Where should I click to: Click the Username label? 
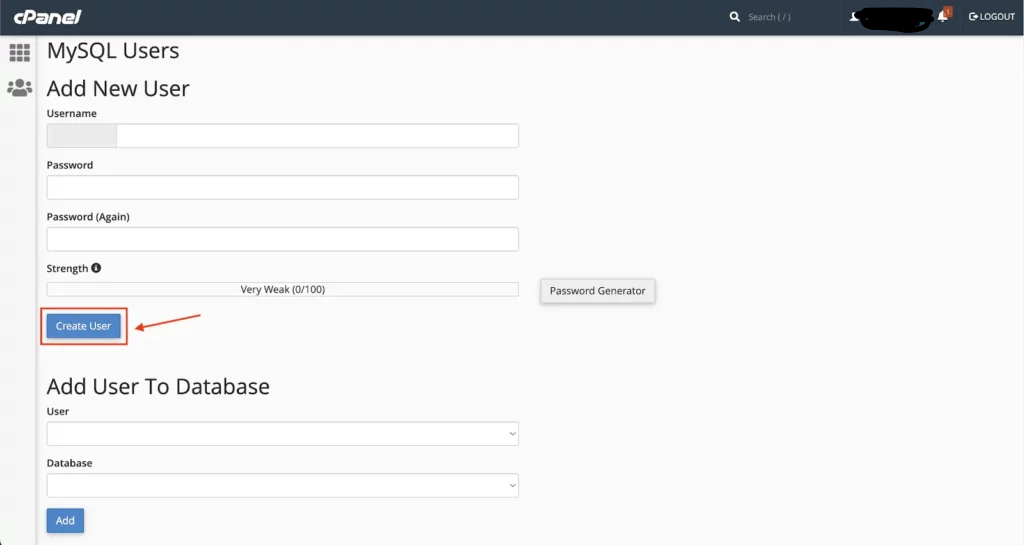pos(72,114)
